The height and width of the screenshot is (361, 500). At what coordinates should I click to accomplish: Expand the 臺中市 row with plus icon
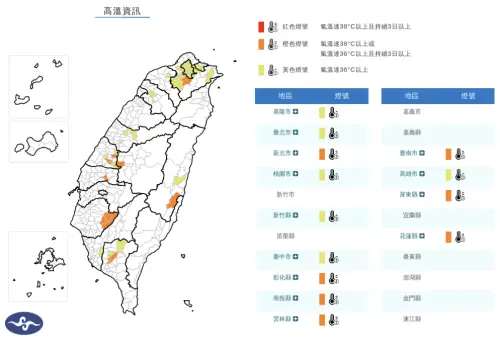[295, 257]
